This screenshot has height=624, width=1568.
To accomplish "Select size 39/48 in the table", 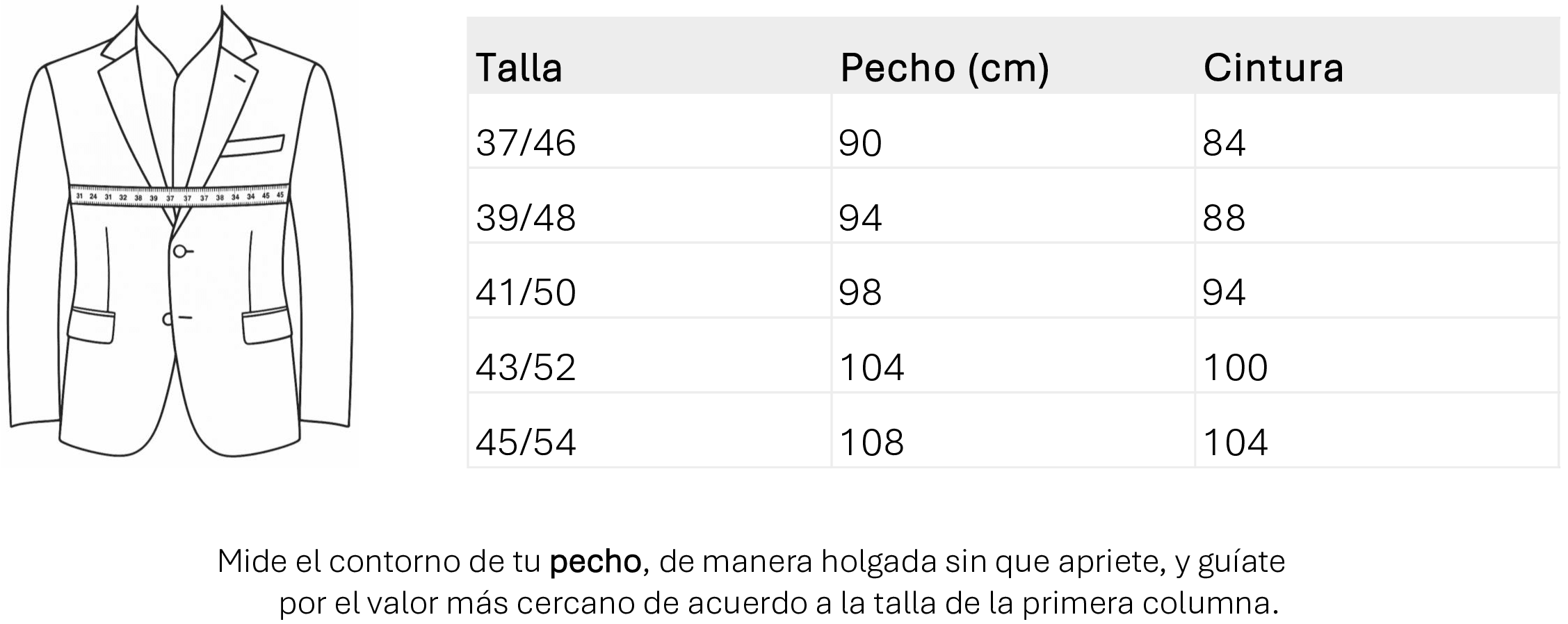I will point(526,218).
